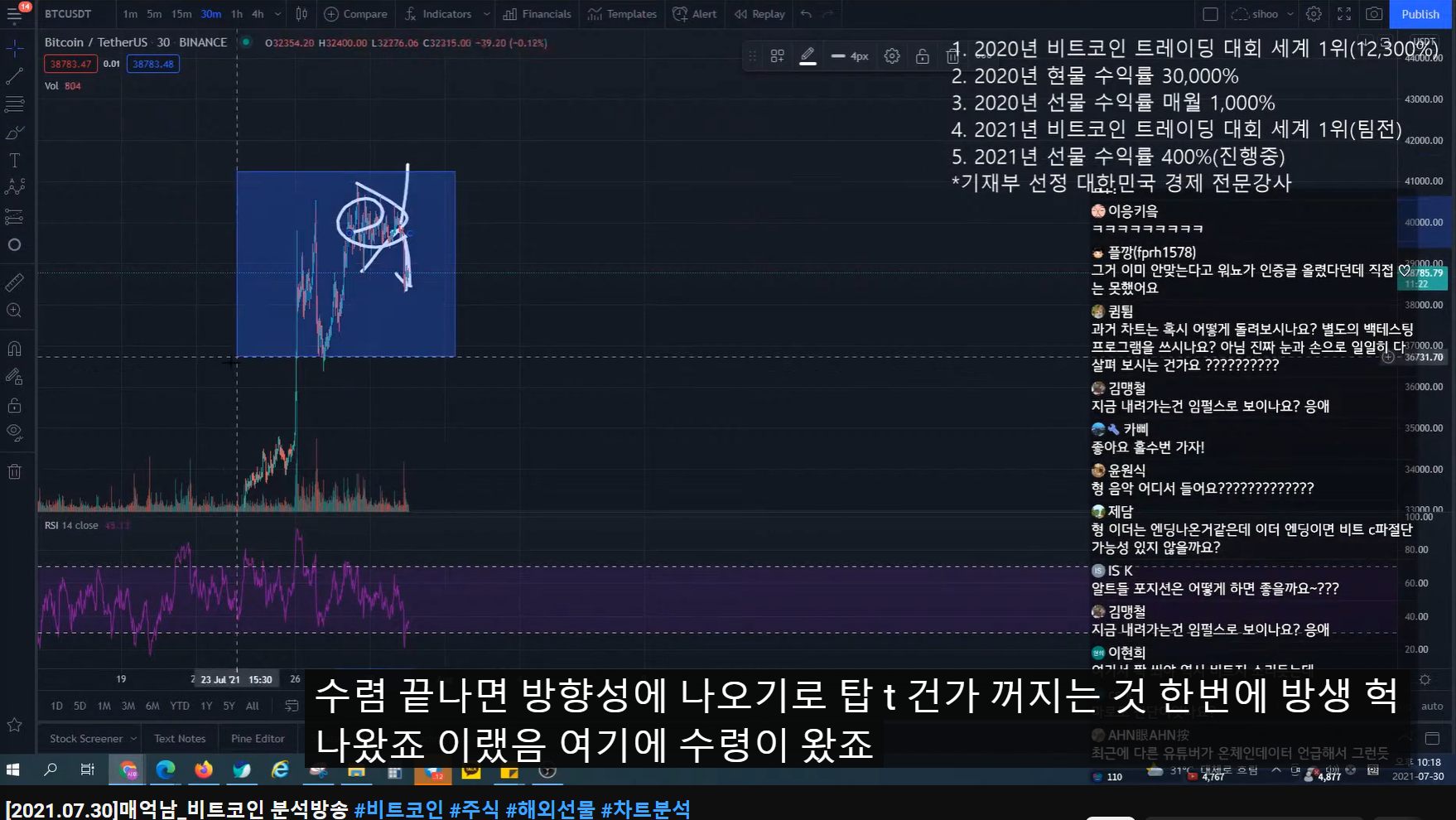Open the BTCUSDT symbol search
Image resolution: width=1456 pixels, height=820 pixels.
click(69, 14)
